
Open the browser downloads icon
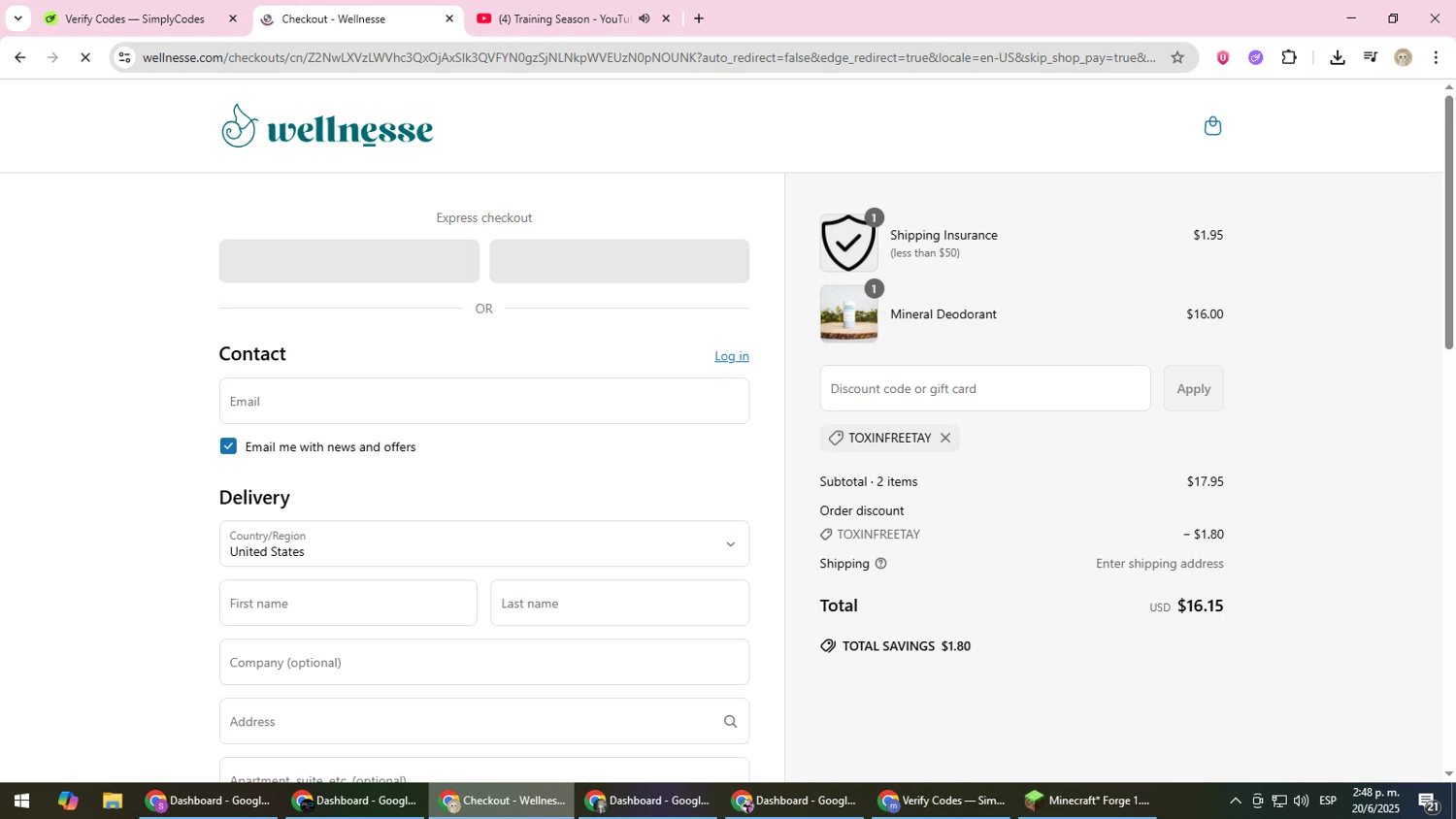pyautogui.click(x=1337, y=57)
